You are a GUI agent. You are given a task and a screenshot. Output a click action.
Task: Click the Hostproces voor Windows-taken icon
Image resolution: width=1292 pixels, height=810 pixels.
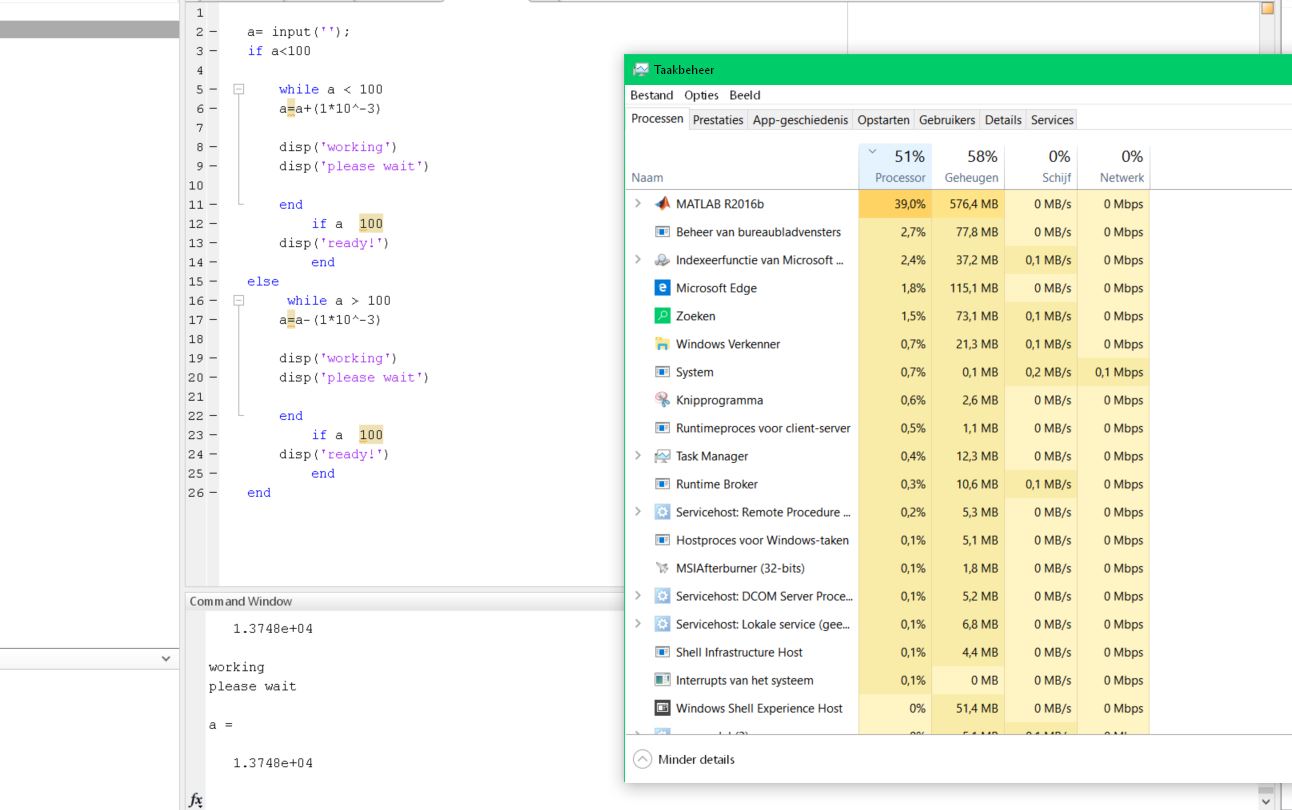pos(662,540)
